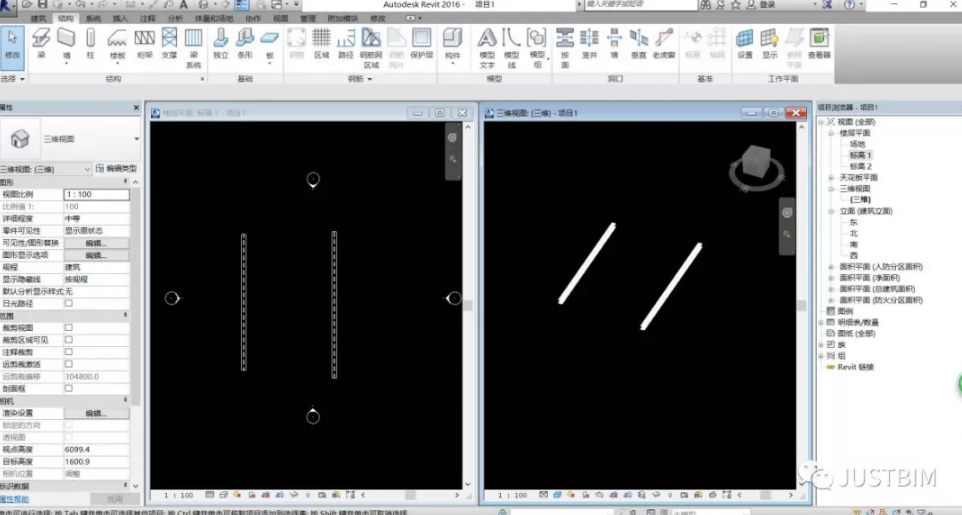Choose the 条形 strip foundation tool
This screenshot has height=515, width=962.
245,44
